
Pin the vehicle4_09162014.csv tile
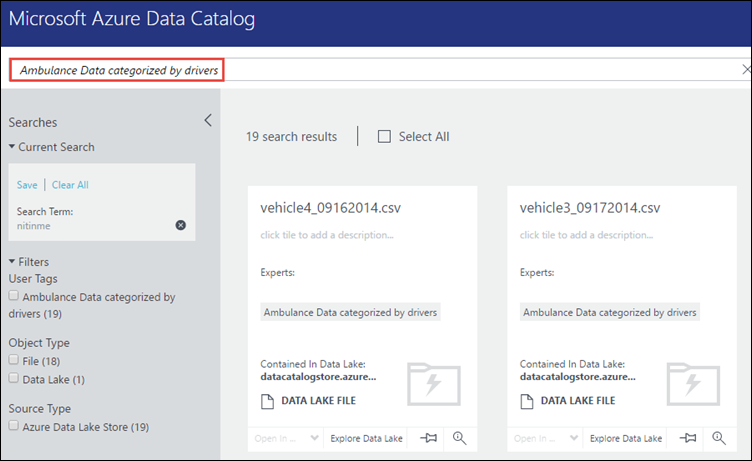pos(428,438)
